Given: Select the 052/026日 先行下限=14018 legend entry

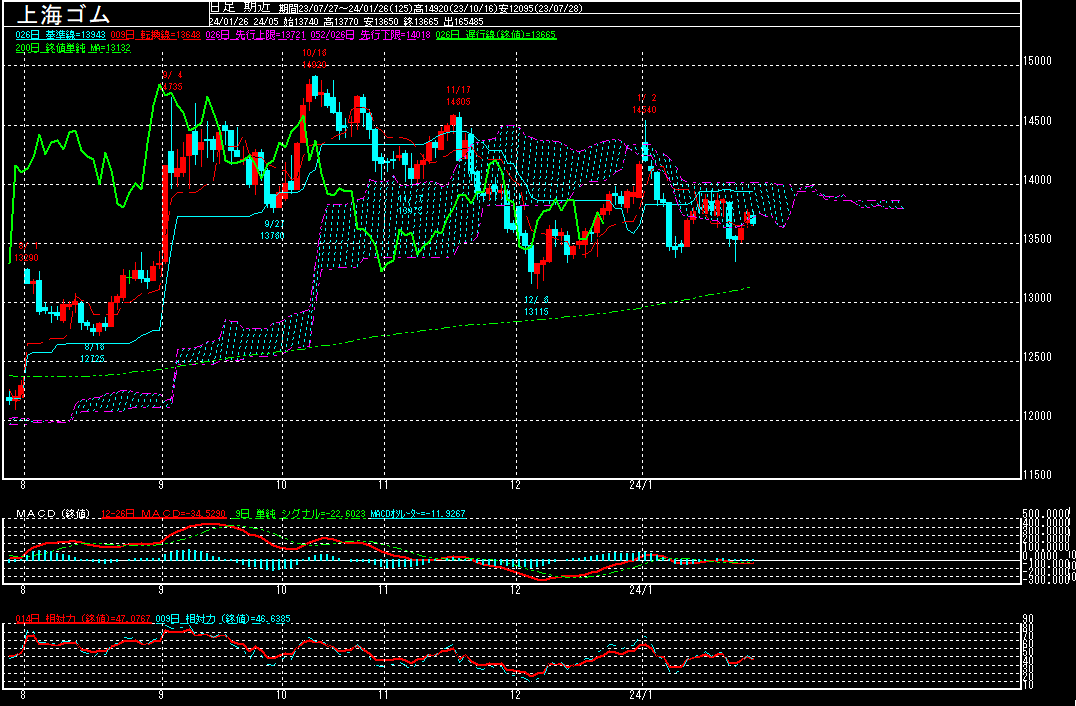Looking at the screenshot, I should [x=371, y=34].
